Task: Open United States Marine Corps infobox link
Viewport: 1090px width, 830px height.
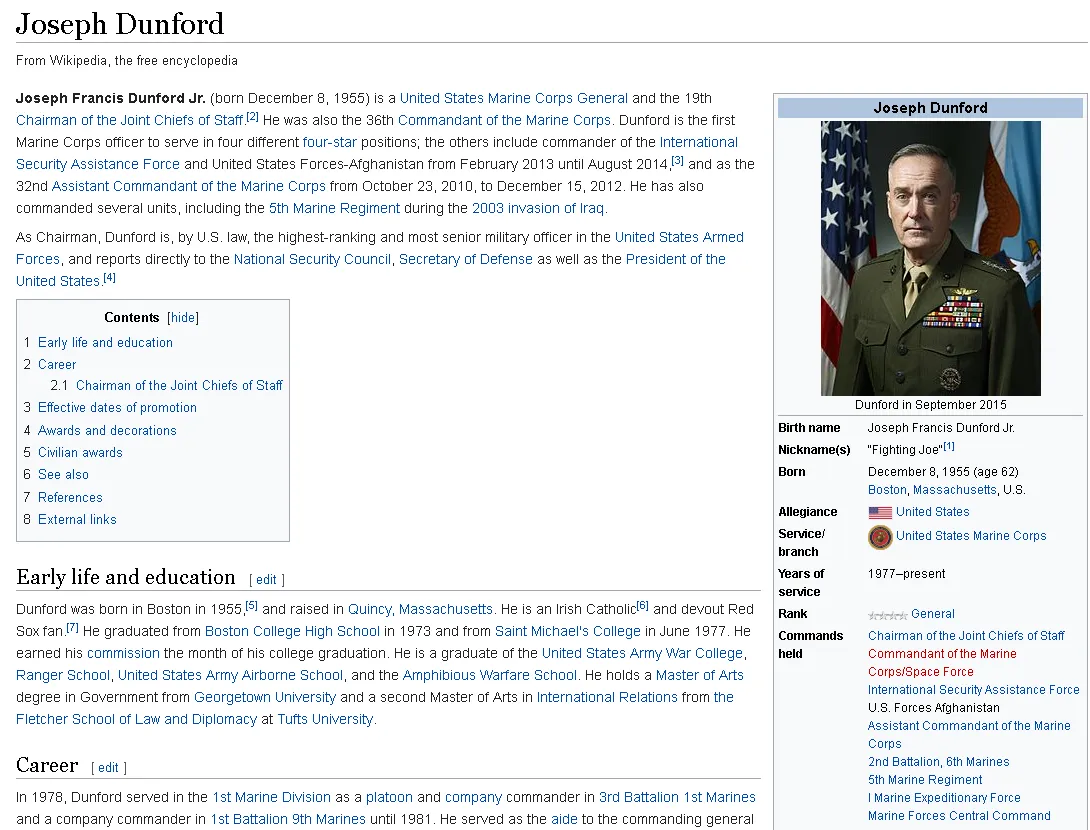Action: [x=970, y=536]
